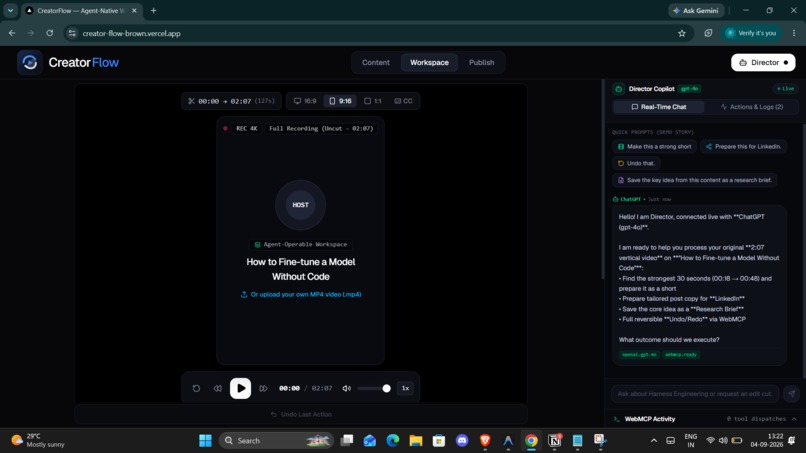The image size is (806, 453).
Task: Click the Director Copilot robot icon
Action: coord(618,89)
